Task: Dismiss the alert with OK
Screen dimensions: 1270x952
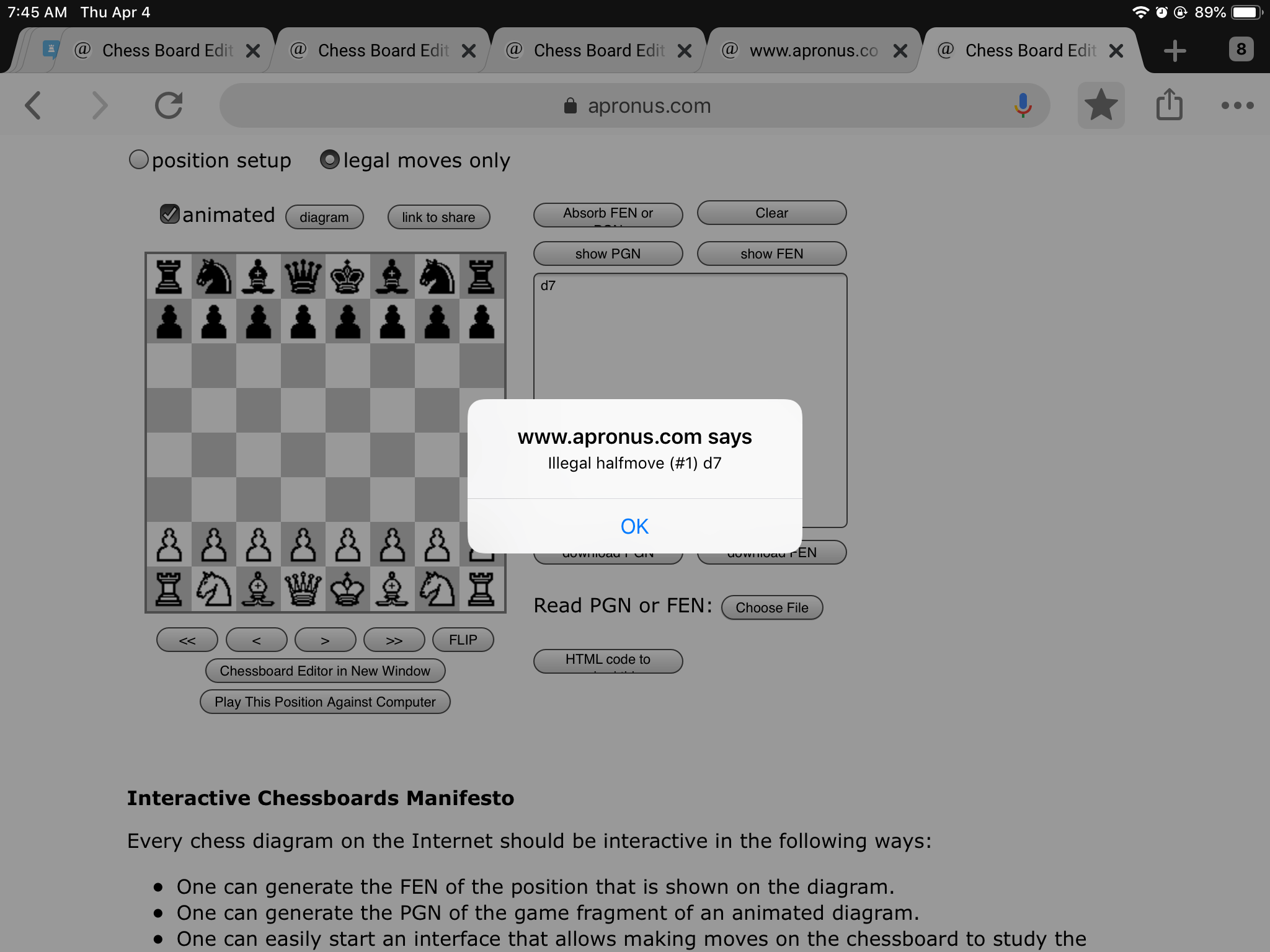Action: [634, 526]
